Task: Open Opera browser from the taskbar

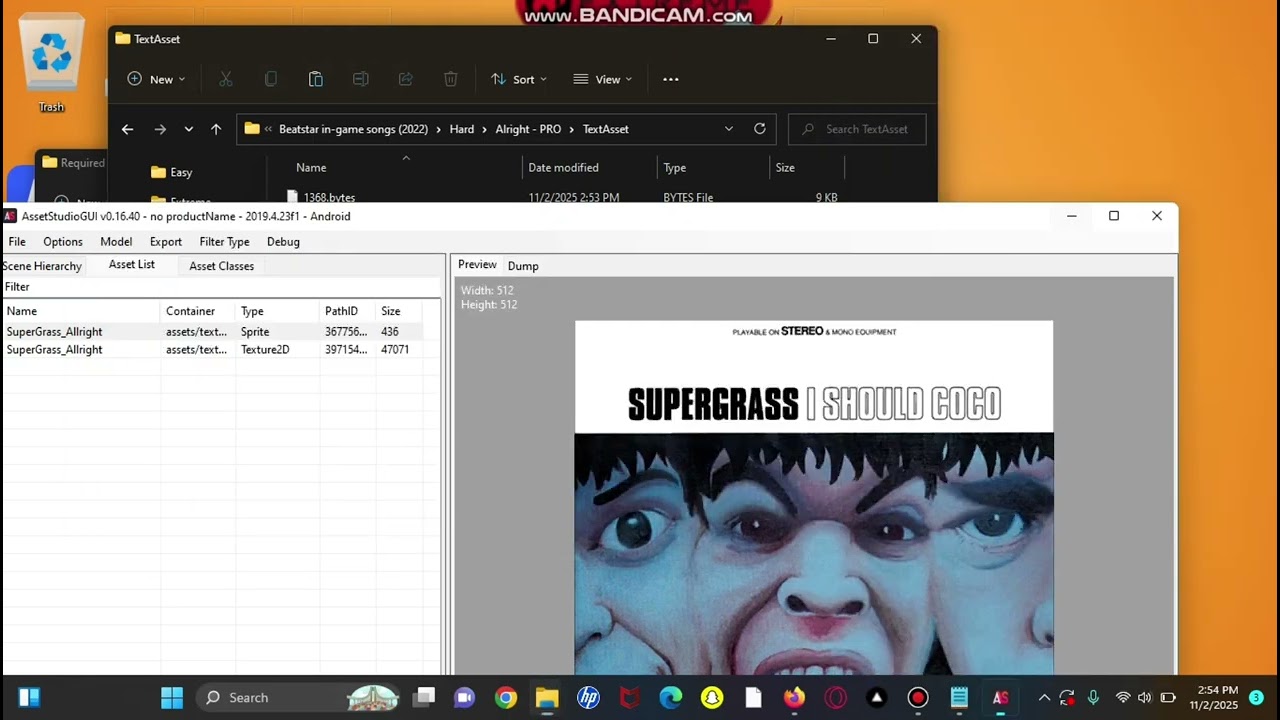Action: coord(835,697)
